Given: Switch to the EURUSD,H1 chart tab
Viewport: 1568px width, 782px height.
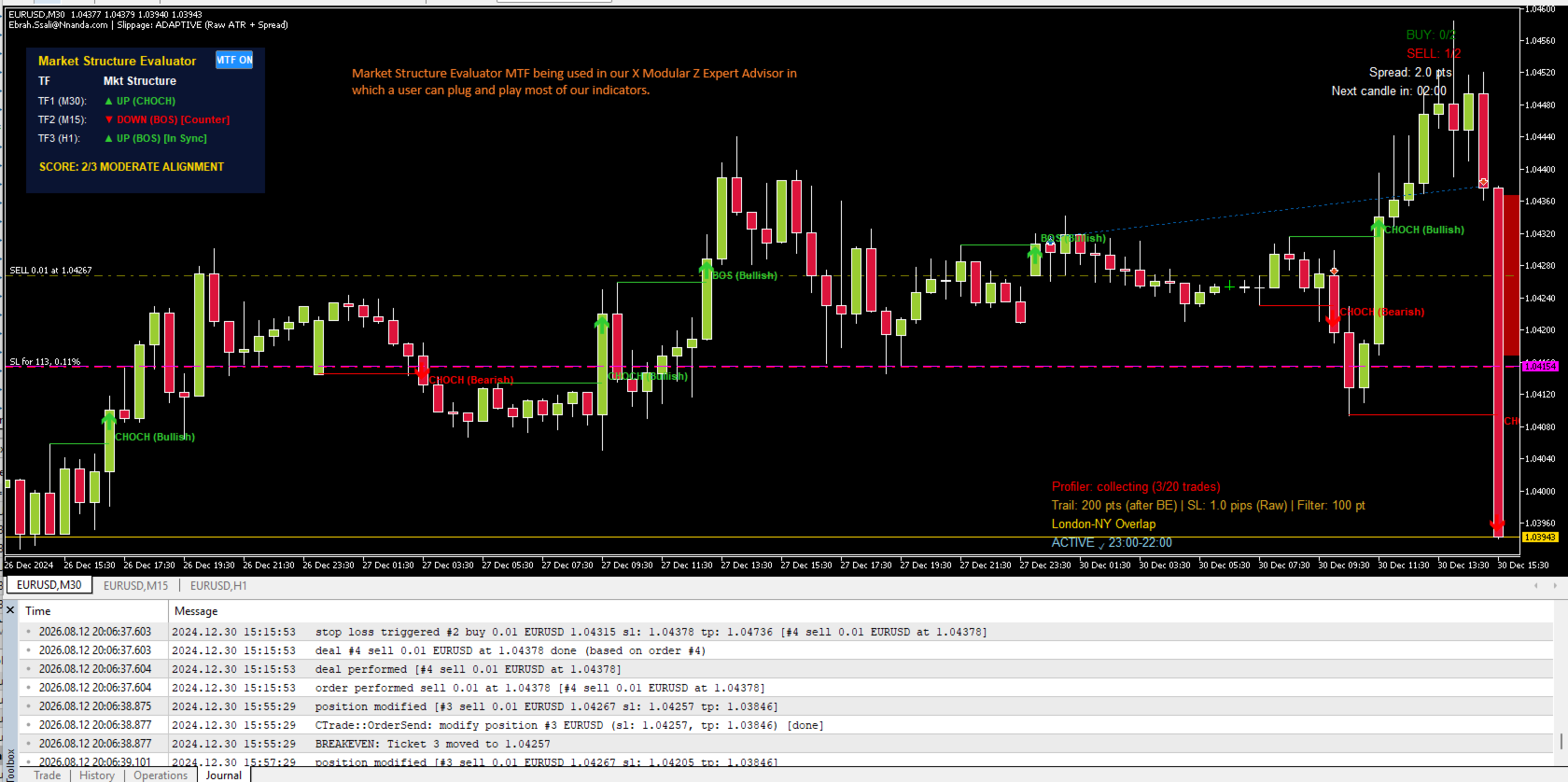Looking at the screenshot, I should pos(218,585).
